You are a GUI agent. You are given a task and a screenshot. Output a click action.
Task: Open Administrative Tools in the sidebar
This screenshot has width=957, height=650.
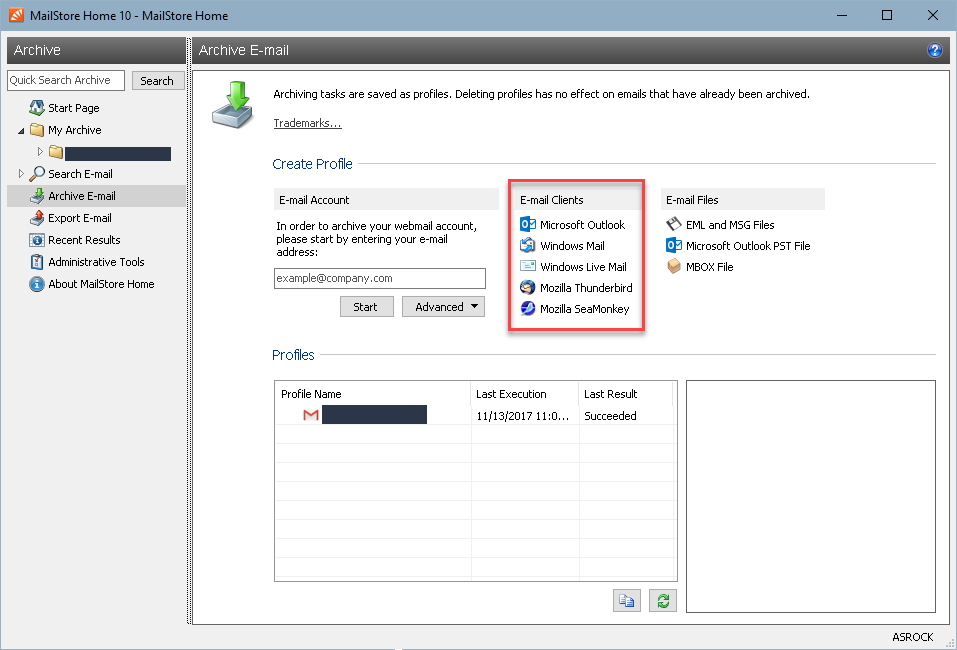click(x=96, y=262)
